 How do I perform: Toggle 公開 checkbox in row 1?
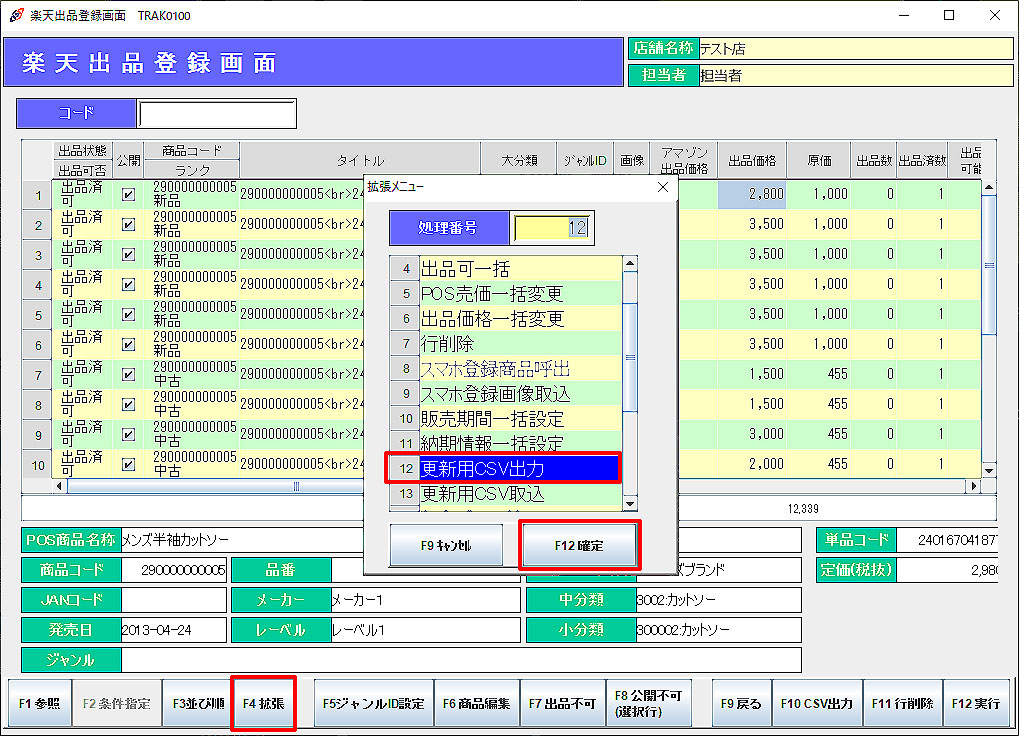click(128, 195)
